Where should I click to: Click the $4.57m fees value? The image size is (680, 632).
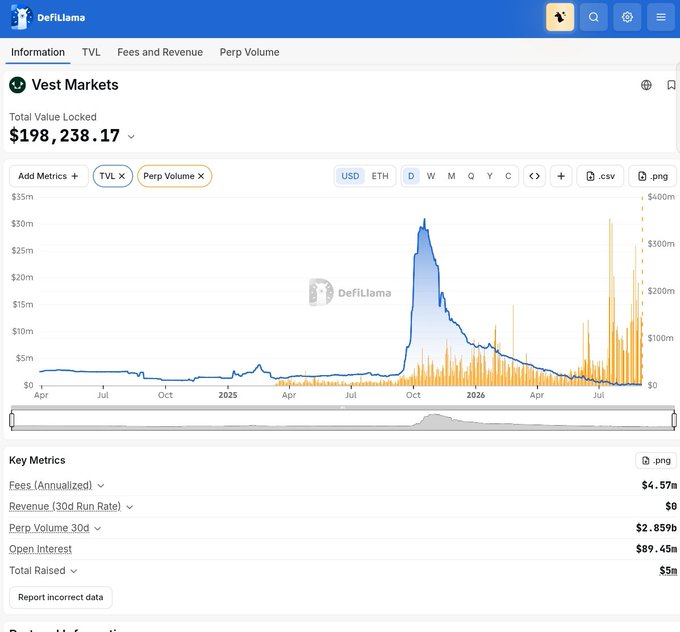(659, 485)
